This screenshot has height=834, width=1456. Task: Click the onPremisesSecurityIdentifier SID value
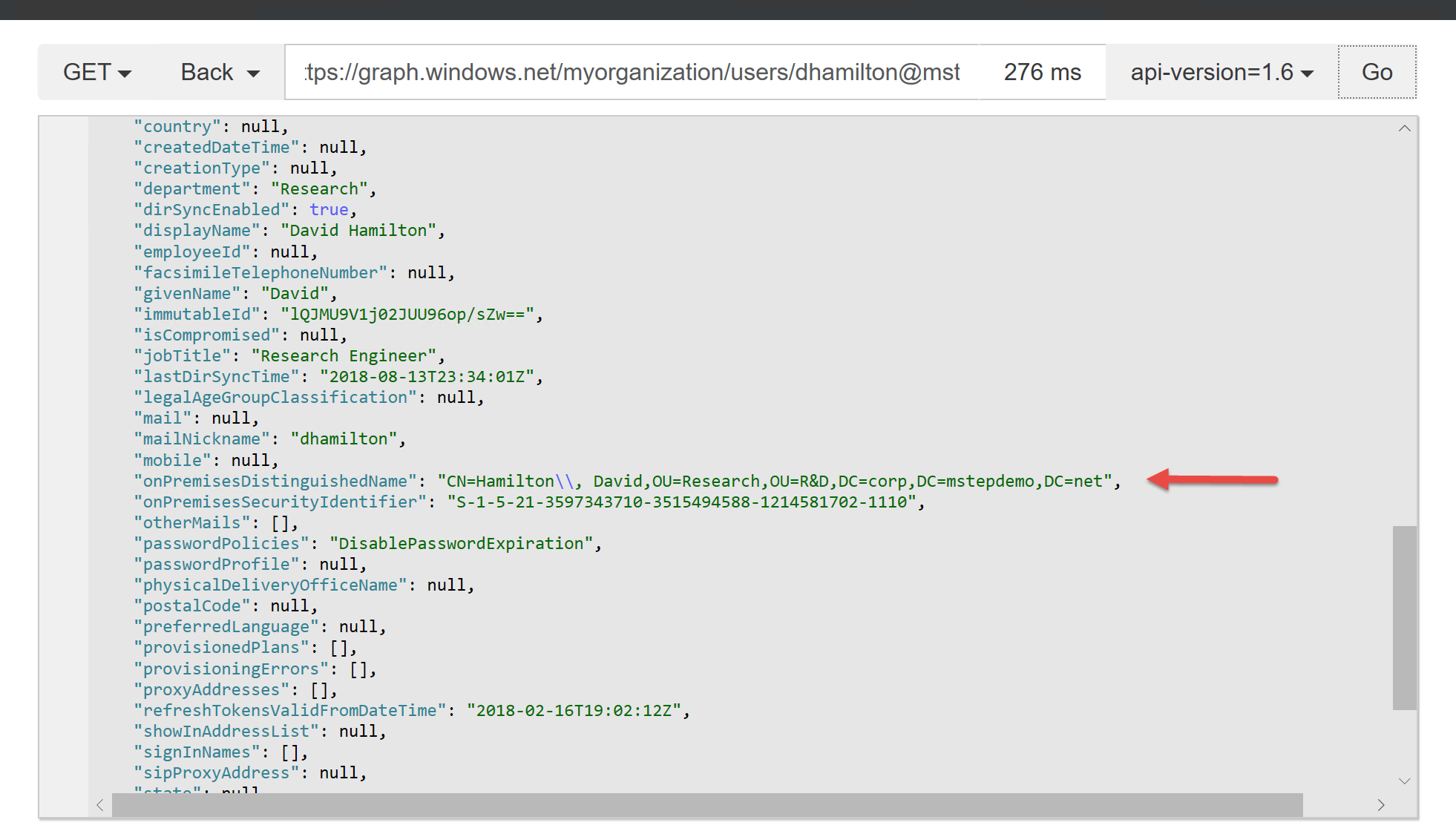681,502
